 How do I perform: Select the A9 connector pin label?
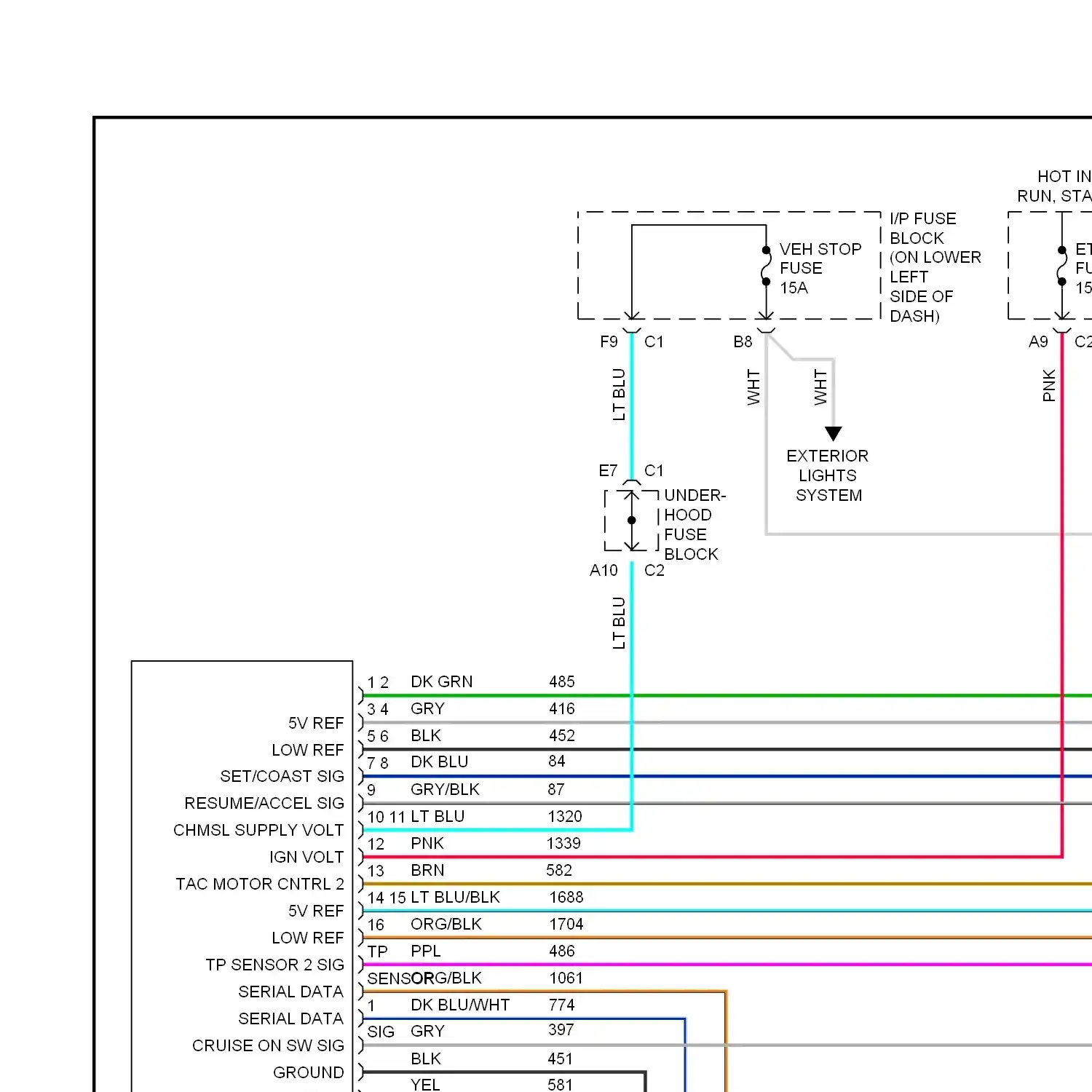coord(1038,342)
